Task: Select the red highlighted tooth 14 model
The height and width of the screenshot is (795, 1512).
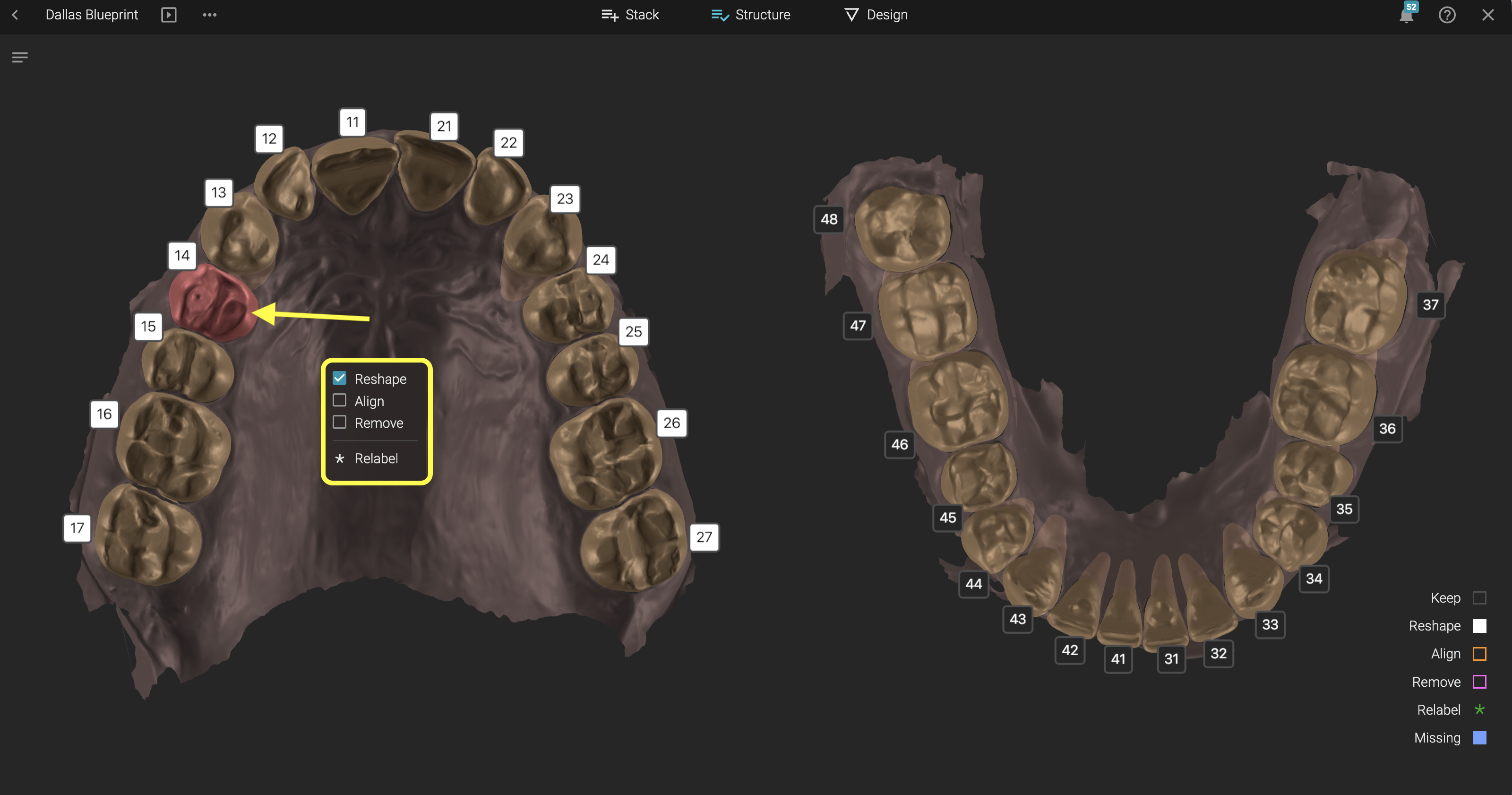Action: click(x=213, y=302)
